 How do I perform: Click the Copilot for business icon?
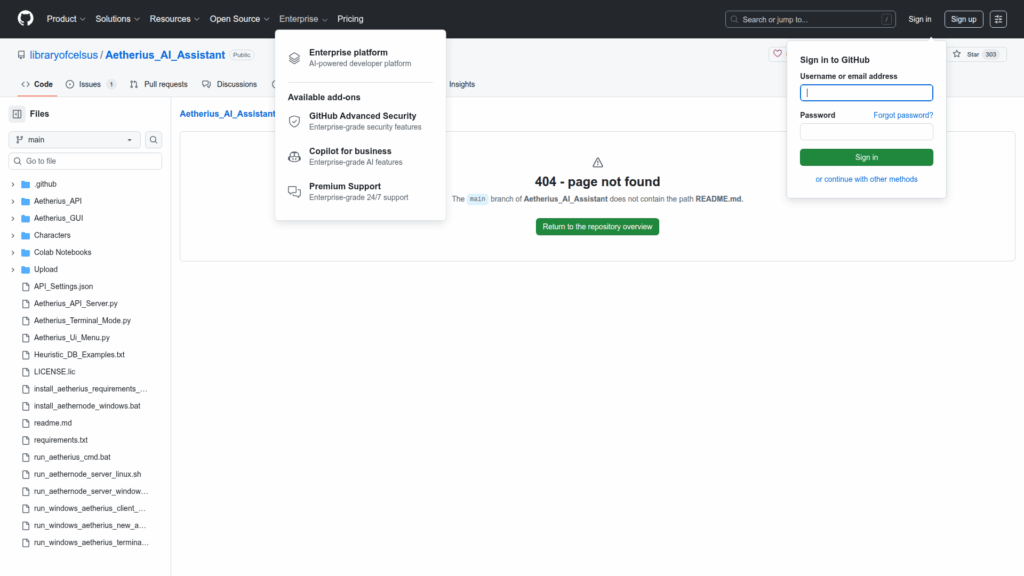[295, 157]
